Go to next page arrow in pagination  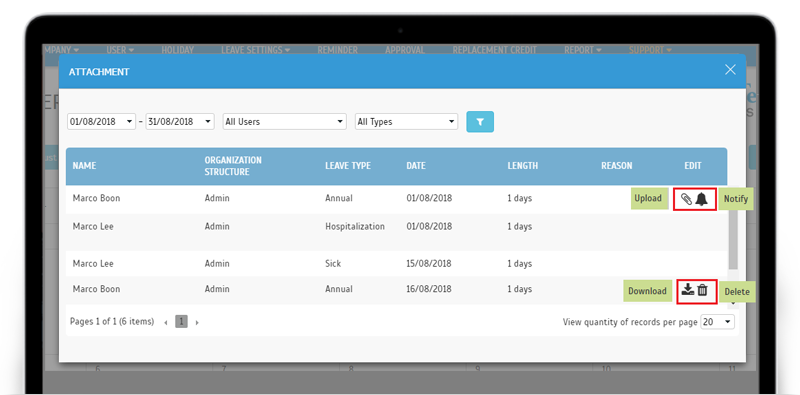(x=197, y=323)
